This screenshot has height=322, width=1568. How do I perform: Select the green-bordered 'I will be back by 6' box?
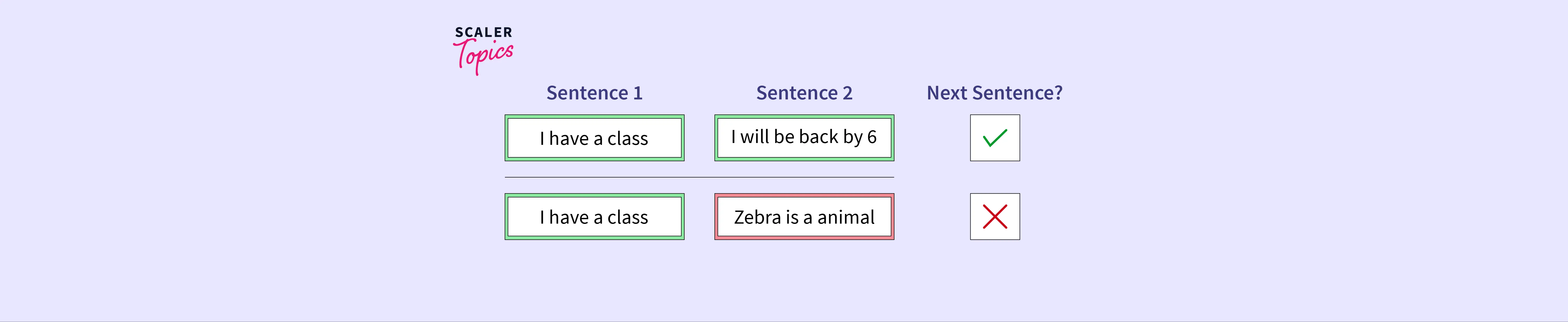pyautogui.click(x=804, y=138)
